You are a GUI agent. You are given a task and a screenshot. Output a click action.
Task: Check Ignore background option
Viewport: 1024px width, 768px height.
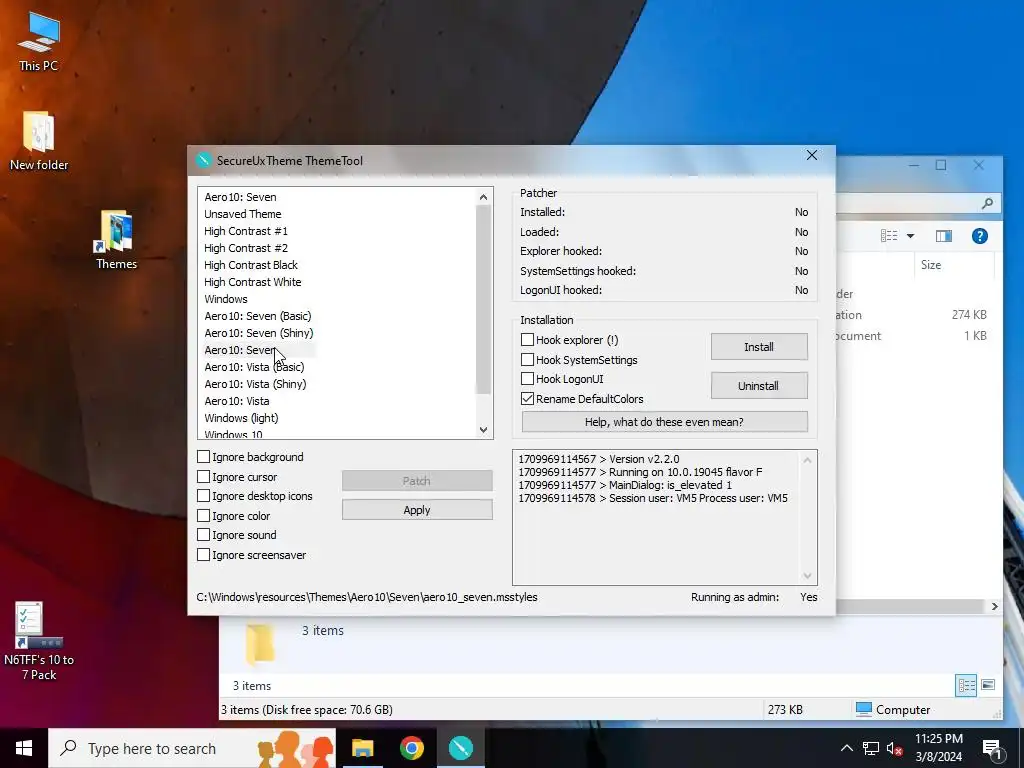pyautogui.click(x=204, y=456)
